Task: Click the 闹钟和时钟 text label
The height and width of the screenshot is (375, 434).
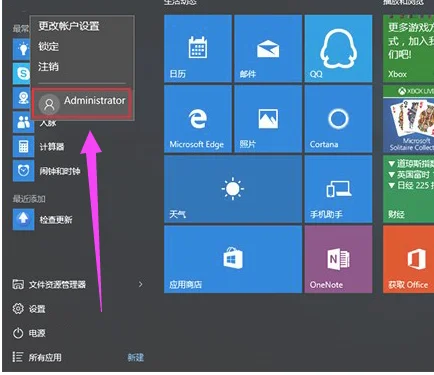Action: point(60,171)
